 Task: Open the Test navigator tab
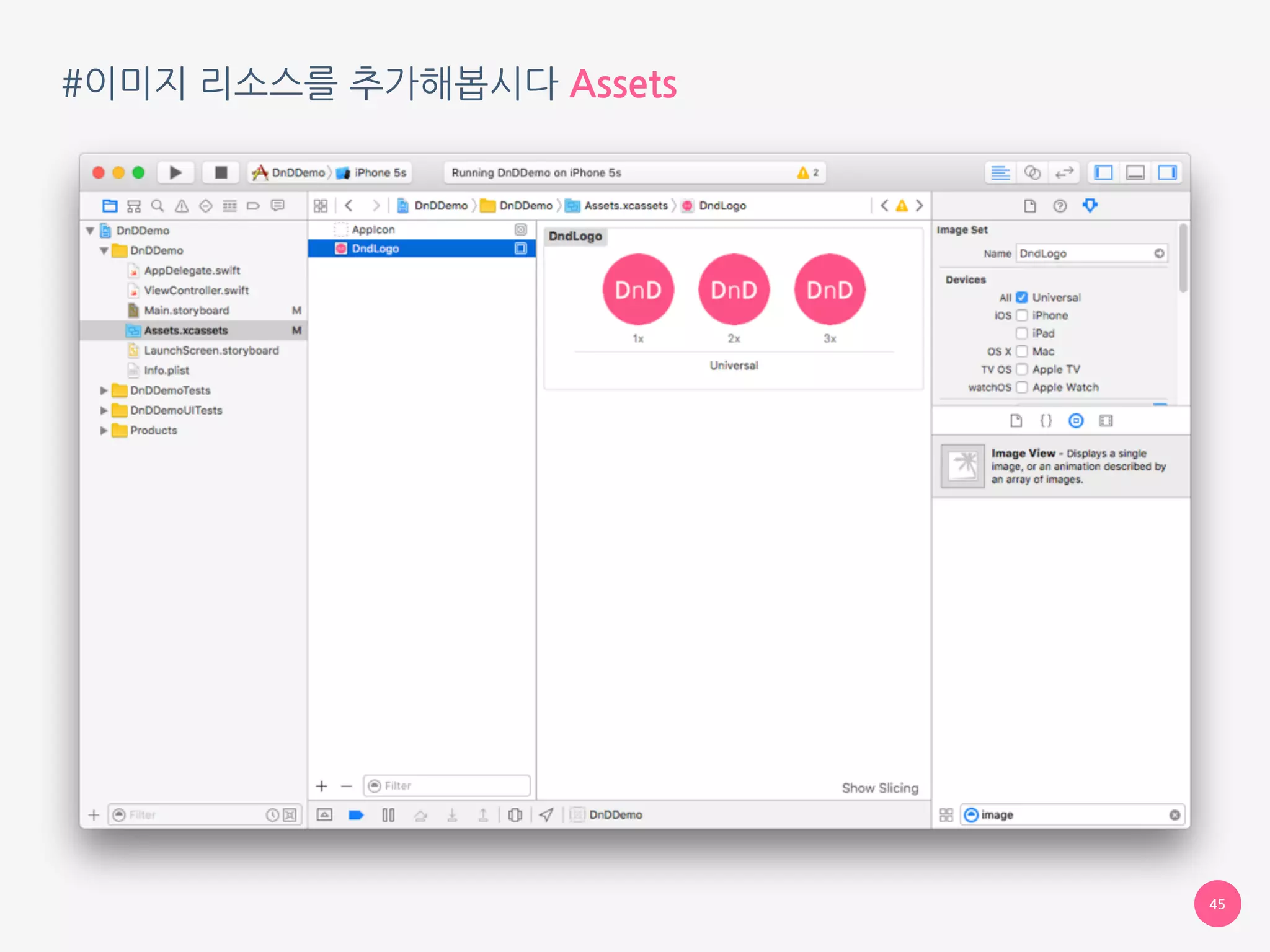coord(205,206)
